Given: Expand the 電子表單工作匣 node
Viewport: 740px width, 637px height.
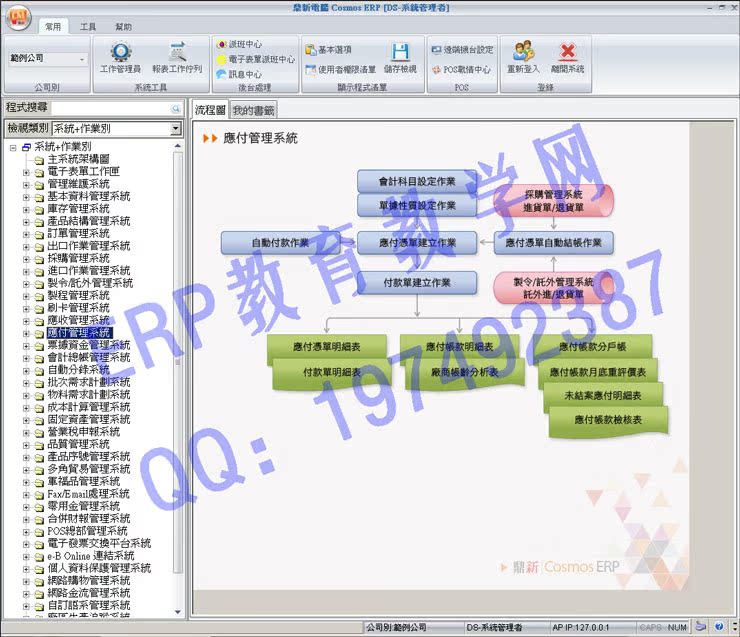Looking at the screenshot, I should pyautogui.click(x=26, y=173).
